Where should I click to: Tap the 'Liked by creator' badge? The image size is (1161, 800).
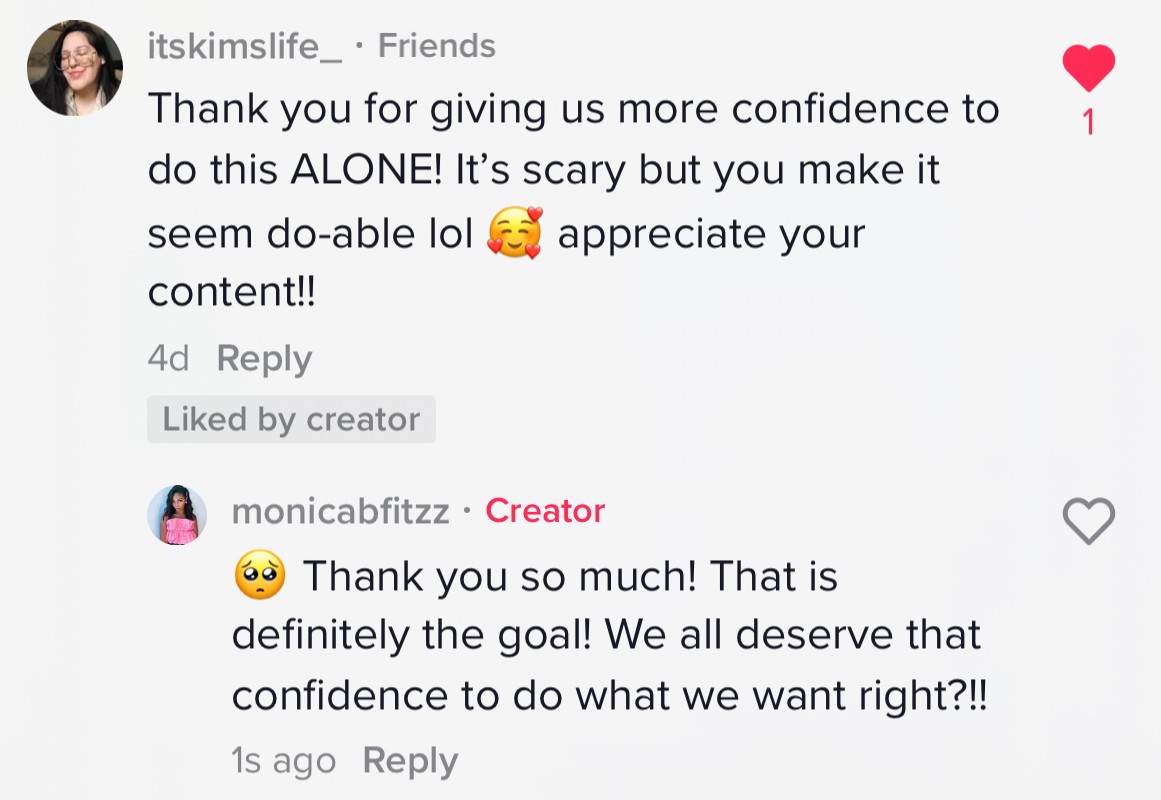pos(291,420)
